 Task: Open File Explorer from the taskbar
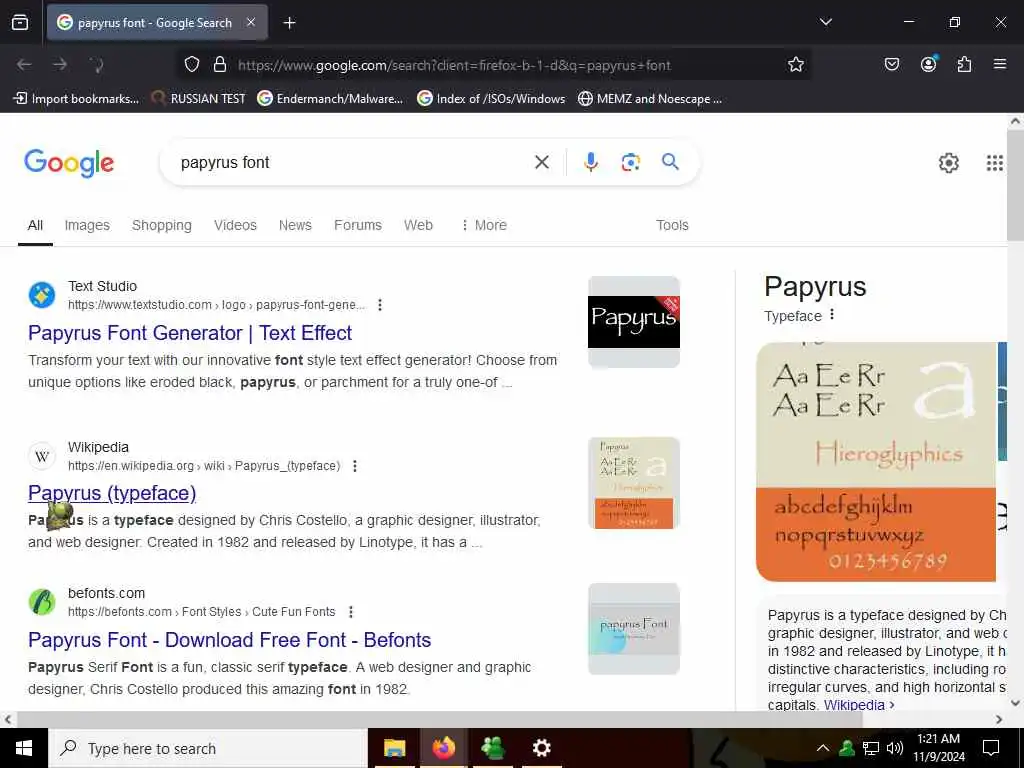(394, 748)
